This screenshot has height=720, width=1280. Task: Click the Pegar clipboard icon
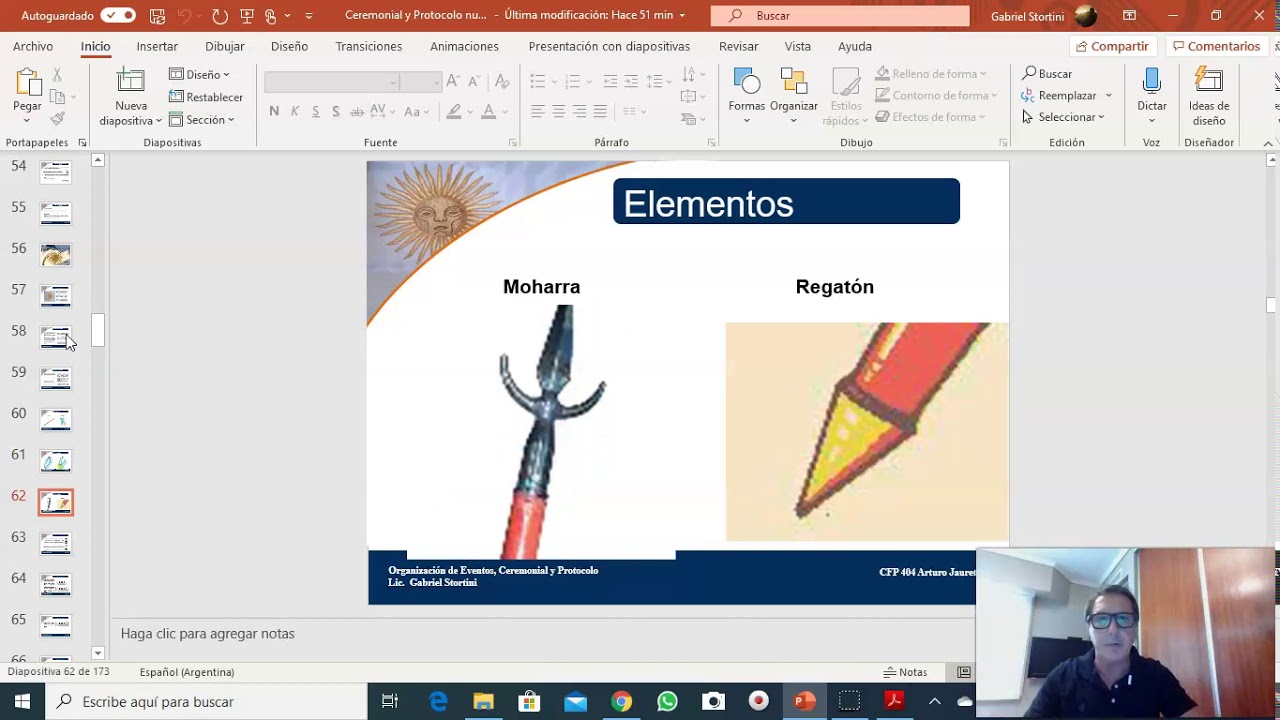pyautogui.click(x=27, y=82)
